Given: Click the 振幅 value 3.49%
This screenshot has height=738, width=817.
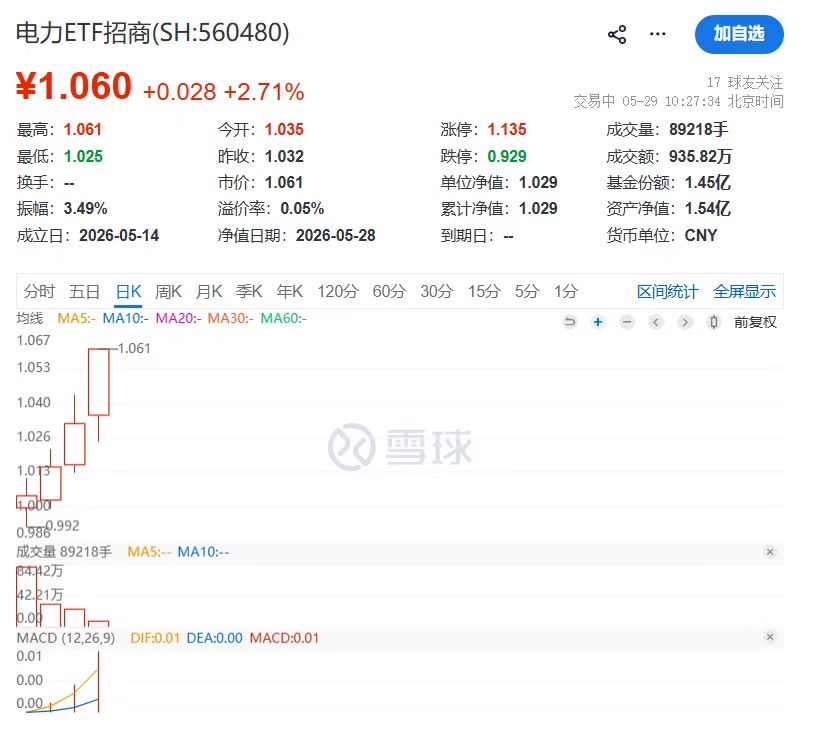Looking at the screenshot, I should click(x=85, y=208).
